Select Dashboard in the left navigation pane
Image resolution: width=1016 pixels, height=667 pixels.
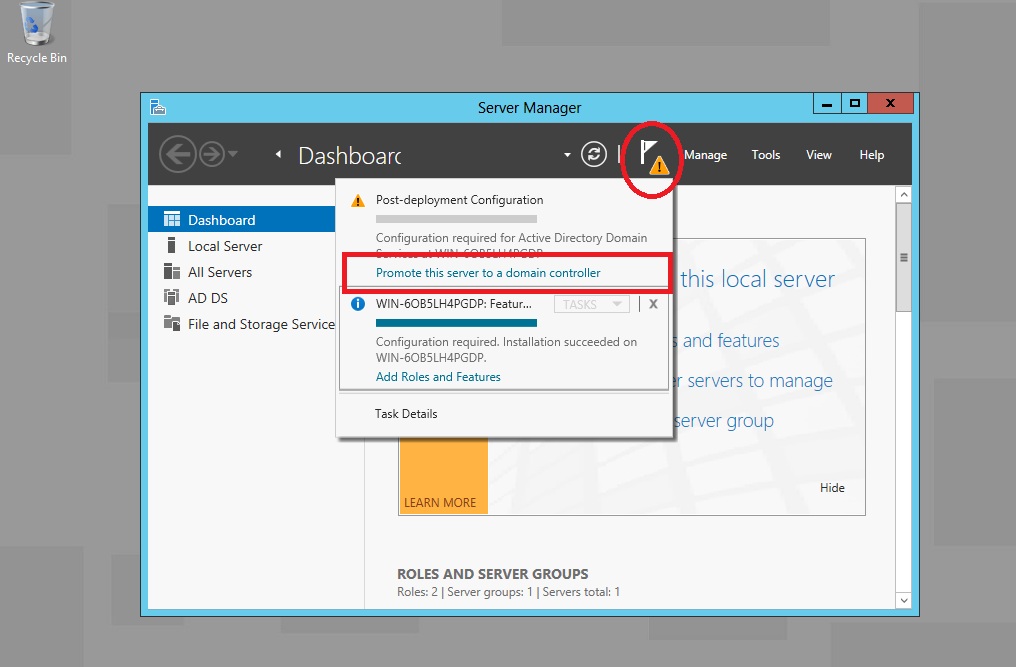(242, 220)
